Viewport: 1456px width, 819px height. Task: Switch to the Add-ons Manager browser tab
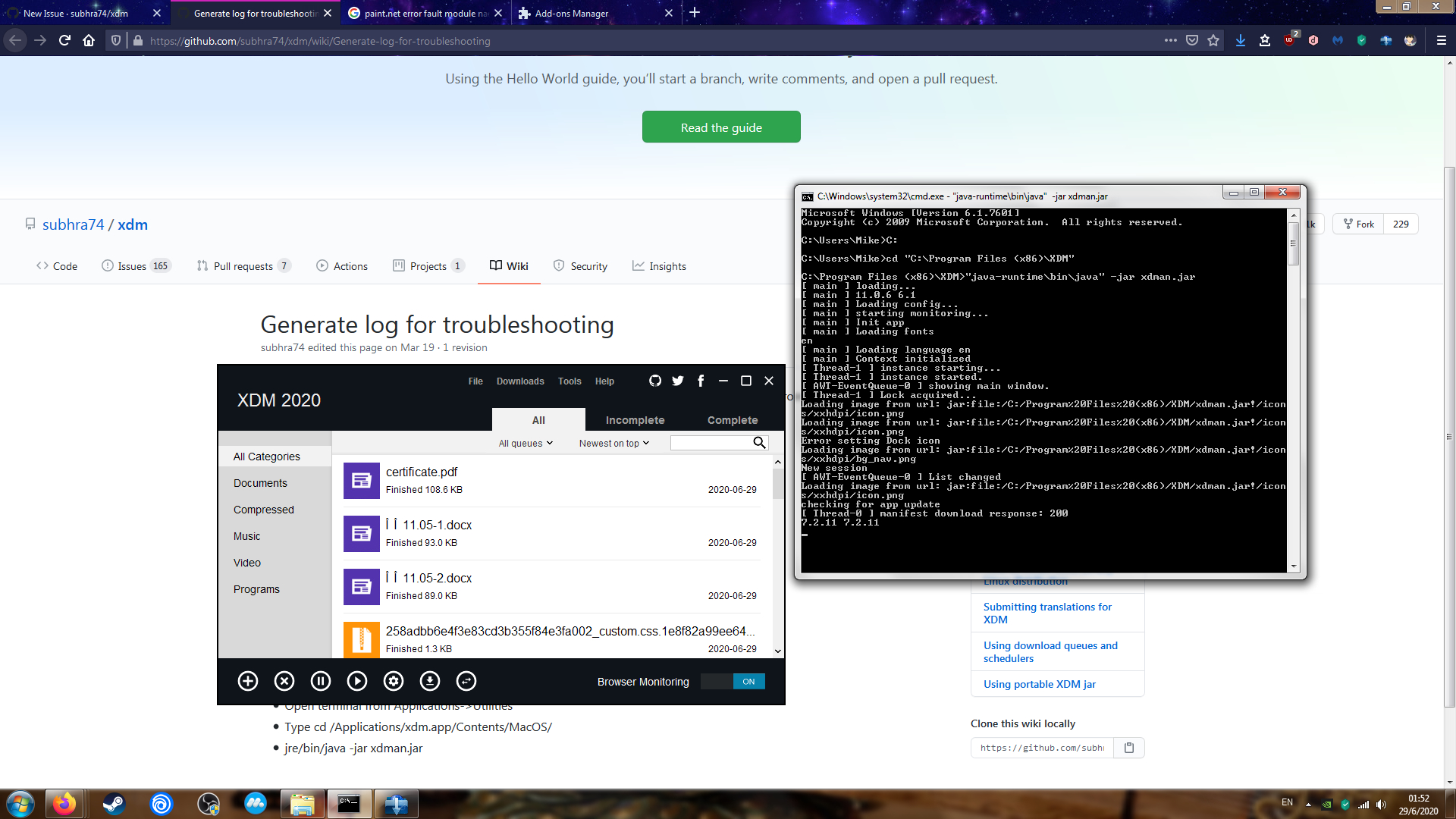(x=595, y=13)
